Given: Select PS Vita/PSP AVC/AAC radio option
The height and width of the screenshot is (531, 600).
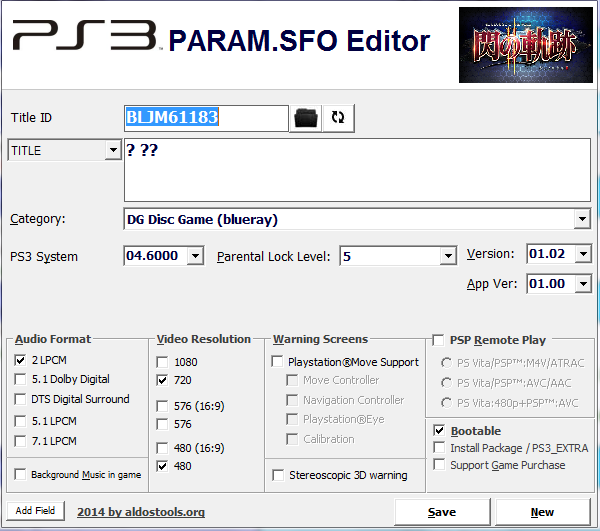Looking at the screenshot, I should (446, 383).
